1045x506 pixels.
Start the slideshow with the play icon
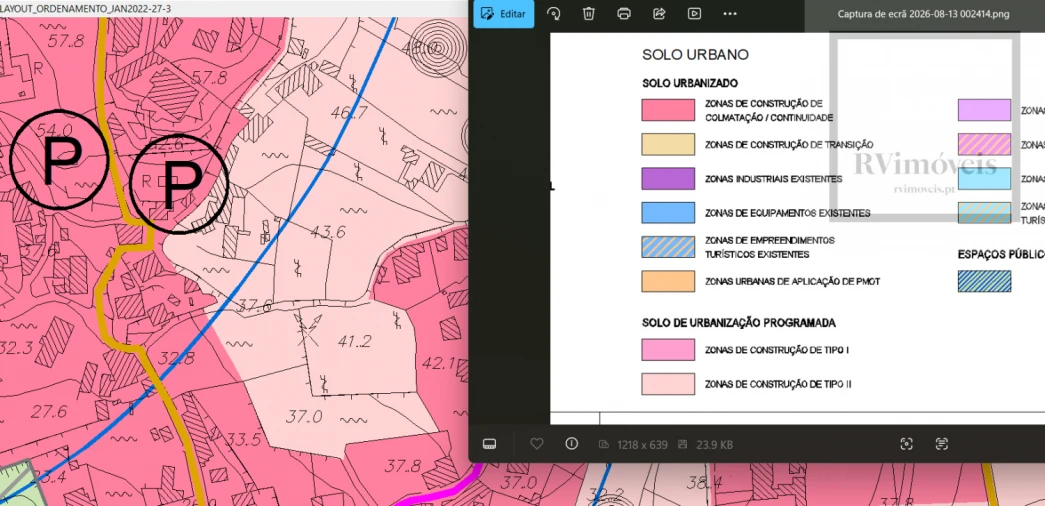click(694, 13)
